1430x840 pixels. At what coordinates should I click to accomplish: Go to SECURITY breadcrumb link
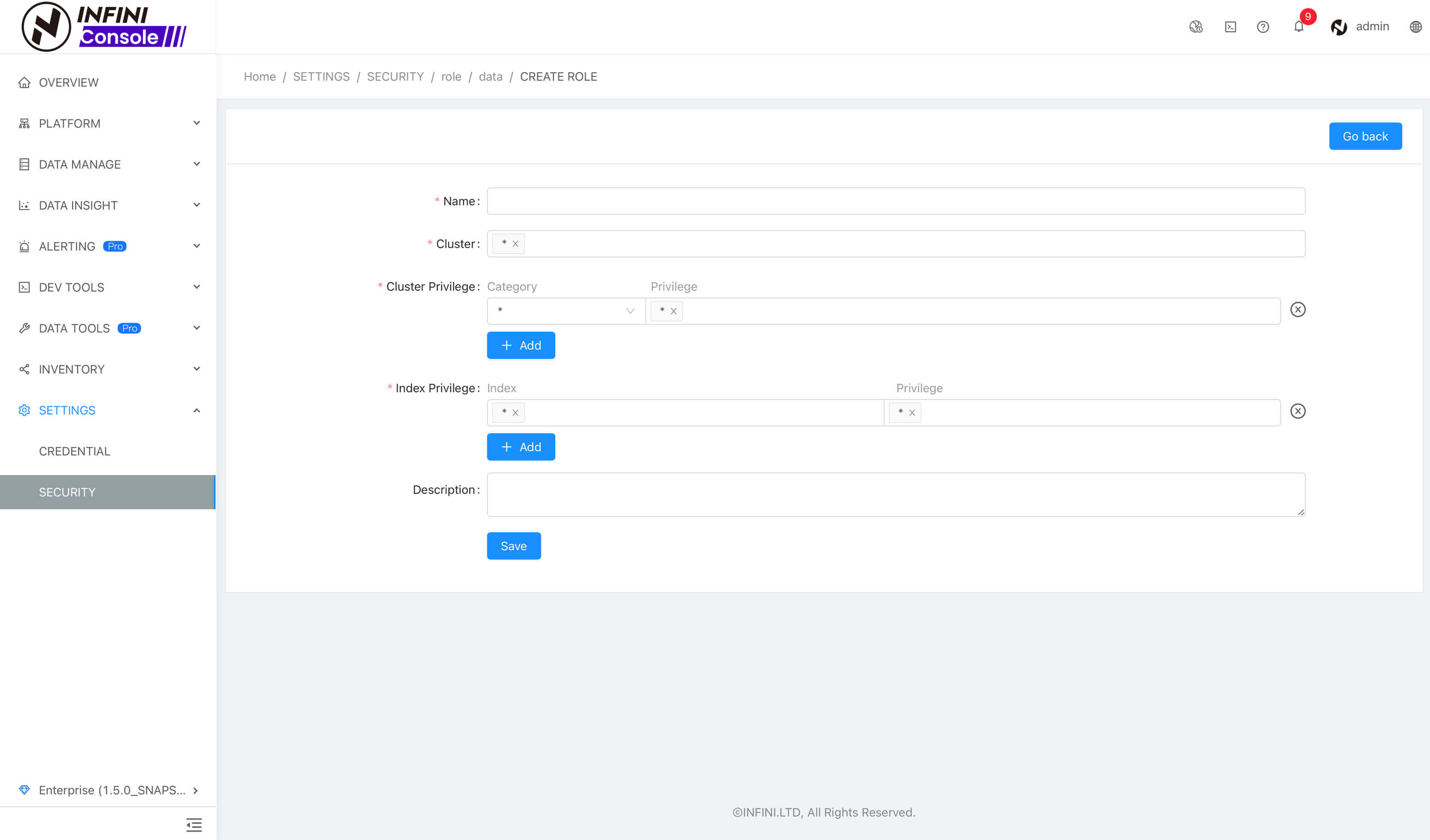pyautogui.click(x=395, y=76)
